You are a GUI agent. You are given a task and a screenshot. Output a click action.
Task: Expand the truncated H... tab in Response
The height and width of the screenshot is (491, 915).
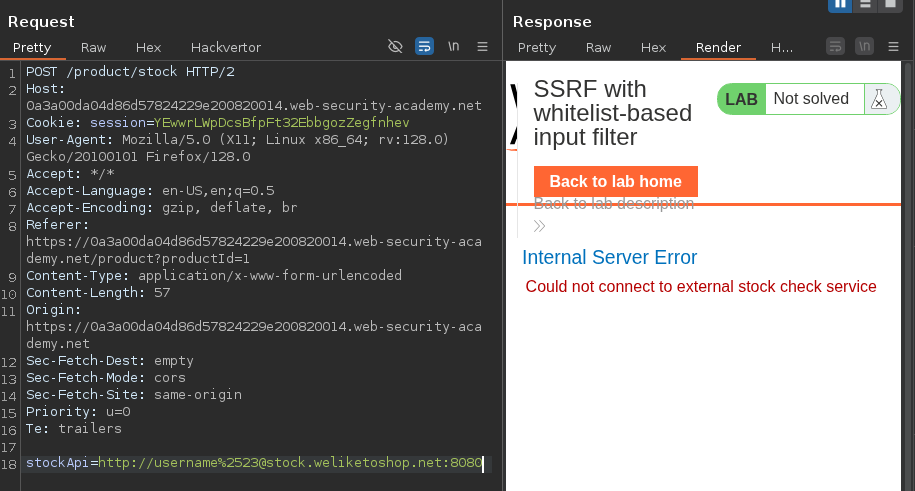point(782,47)
